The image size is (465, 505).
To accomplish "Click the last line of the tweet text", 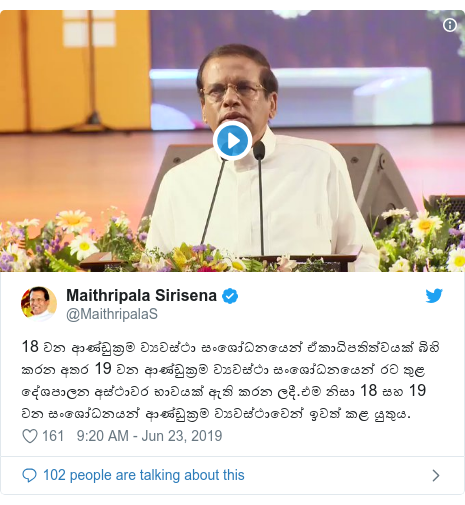I will tap(216, 414).
